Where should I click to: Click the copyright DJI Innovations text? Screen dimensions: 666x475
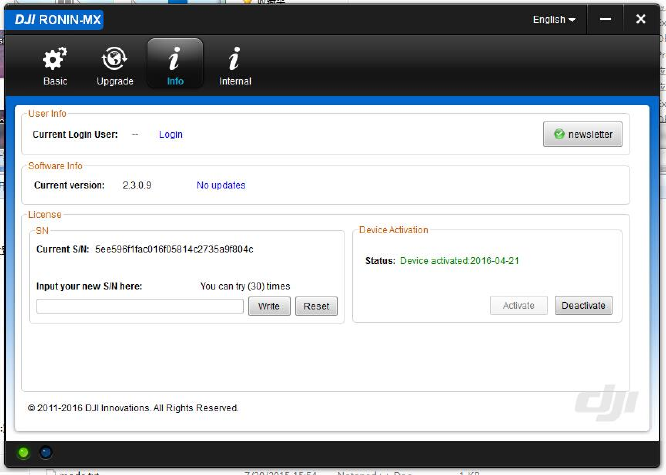(133, 408)
